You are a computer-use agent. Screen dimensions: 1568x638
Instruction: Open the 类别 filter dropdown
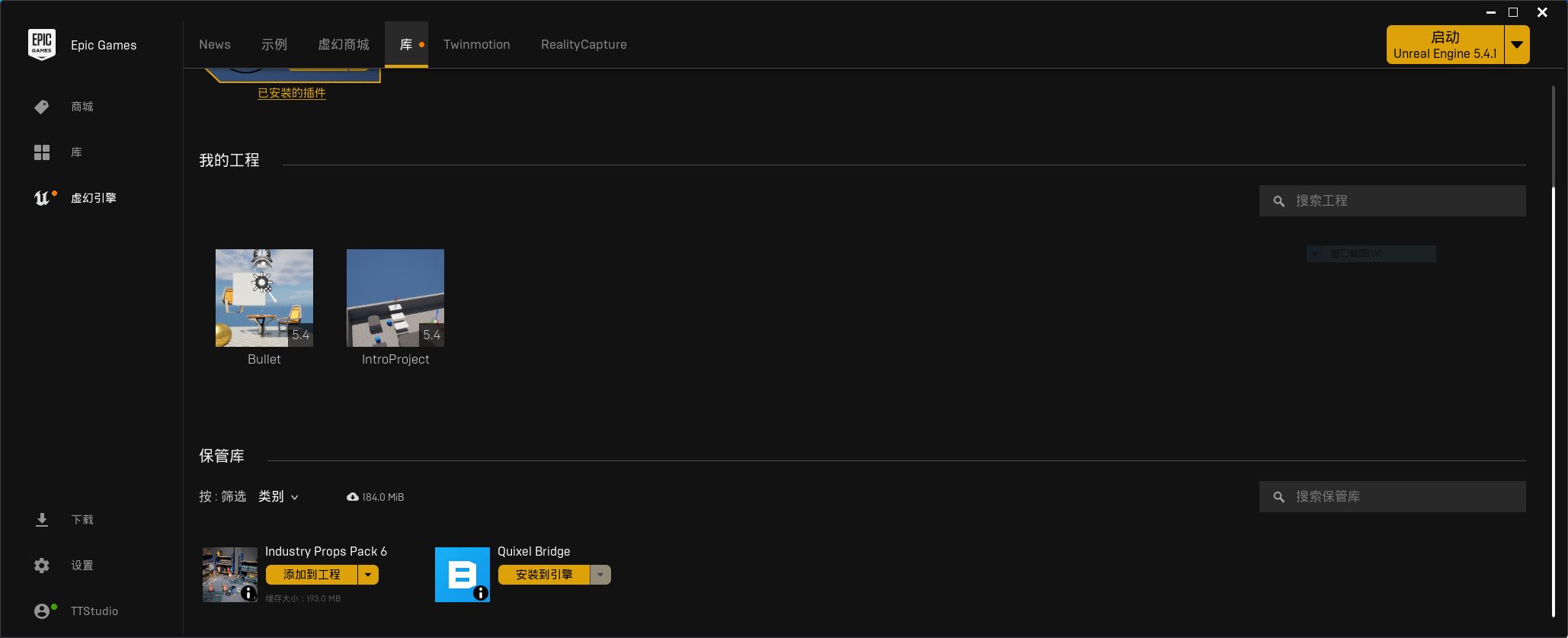(x=279, y=497)
